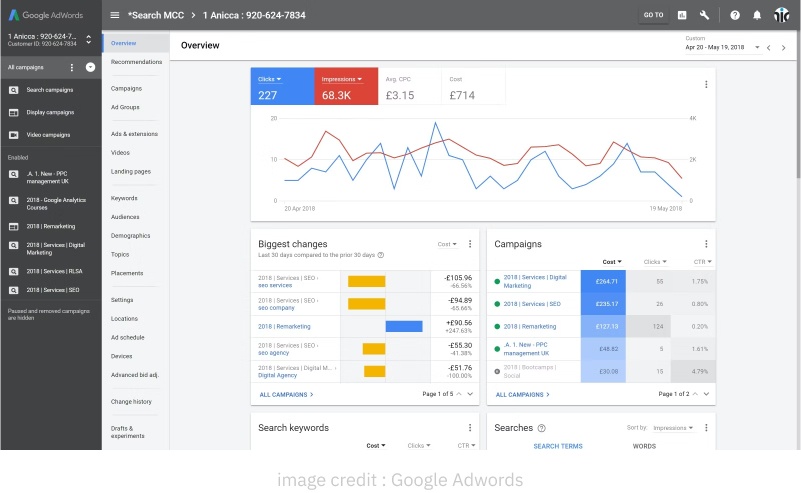Screen dimensions: 801x493
Task: Open Search keywords CTR column dropdown
Action: pyautogui.click(x=466, y=445)
